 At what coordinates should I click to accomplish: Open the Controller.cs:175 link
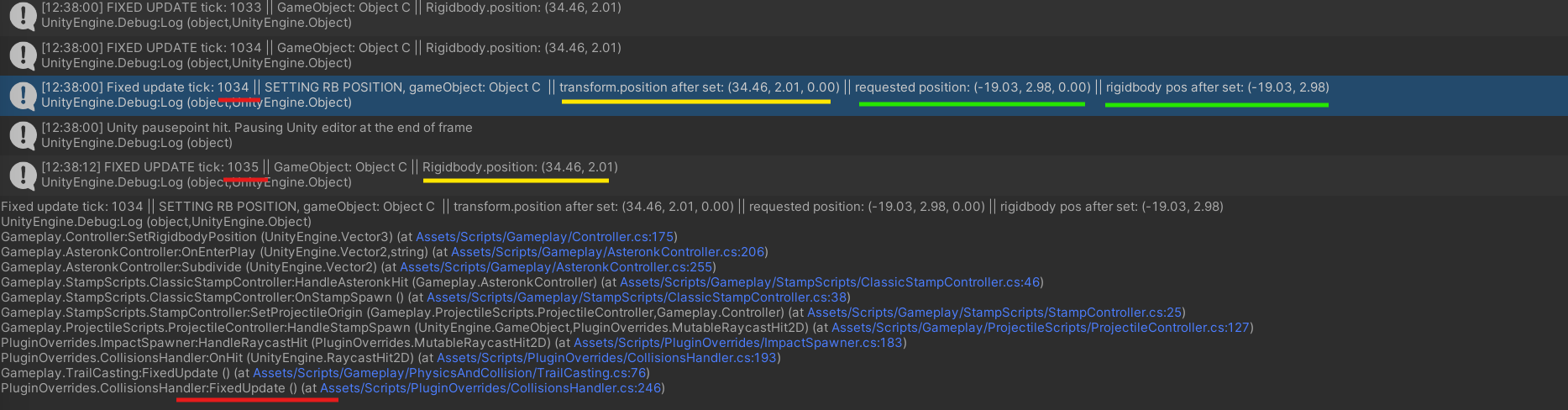point(544,237)
